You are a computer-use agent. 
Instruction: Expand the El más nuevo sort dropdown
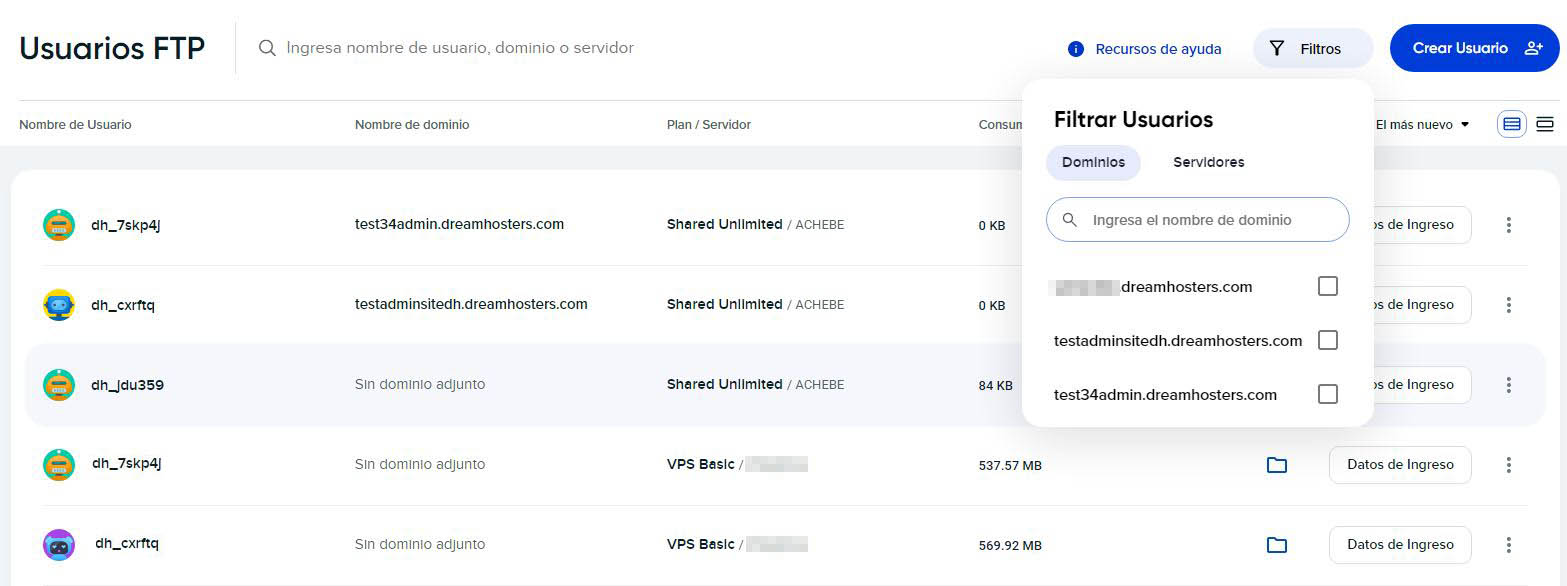(1422, 125)
